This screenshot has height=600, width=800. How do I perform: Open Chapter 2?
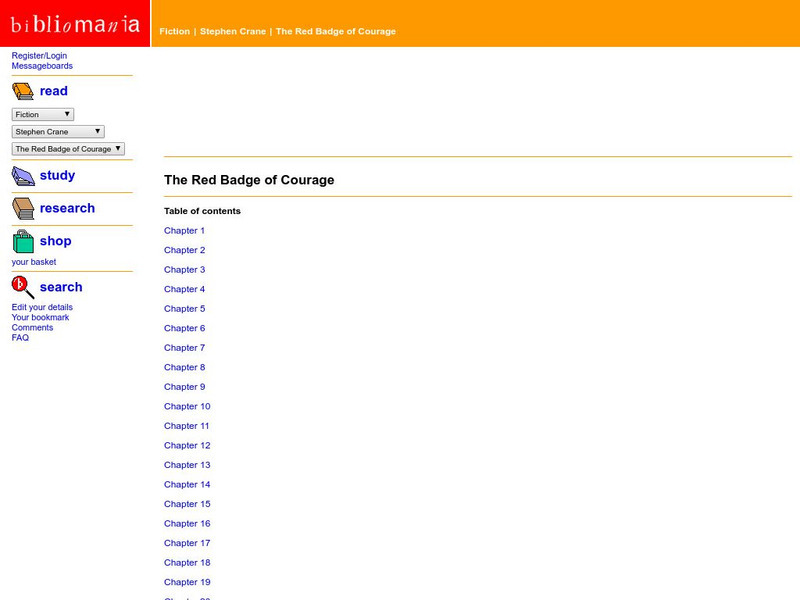(x=184, y=250)
